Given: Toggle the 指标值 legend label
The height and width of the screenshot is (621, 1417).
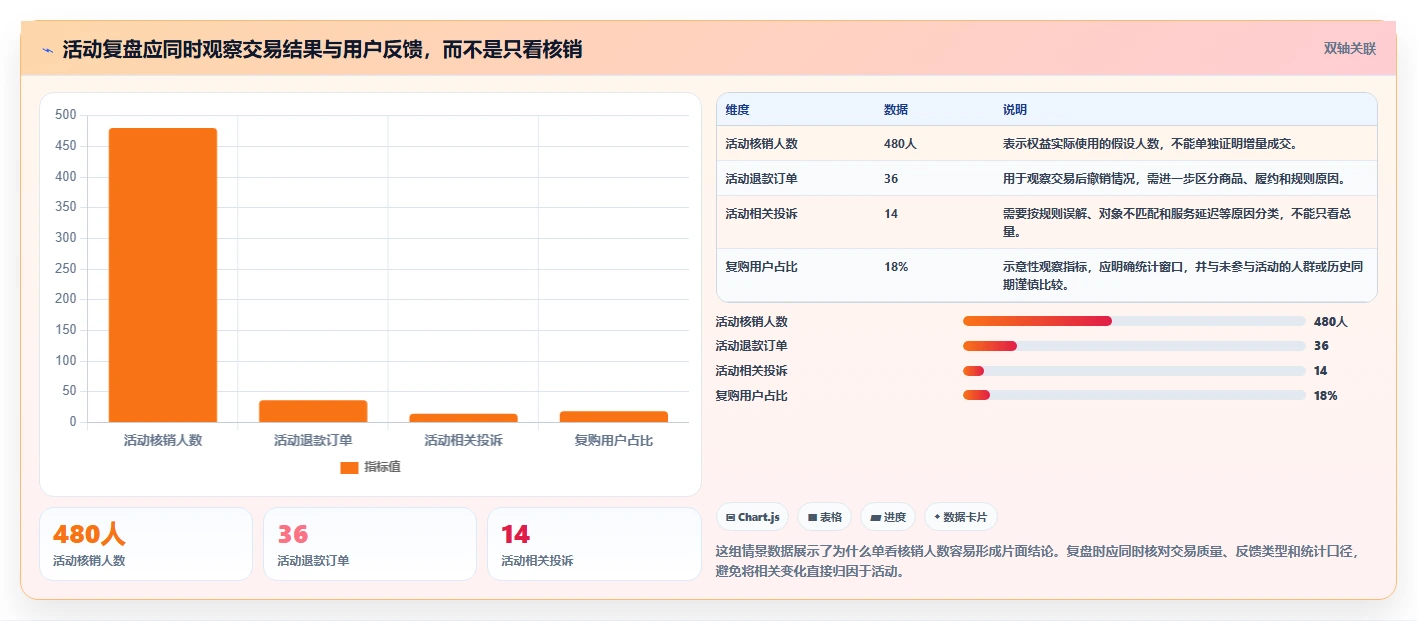Looking at the screenshot, I should (382, 467).
